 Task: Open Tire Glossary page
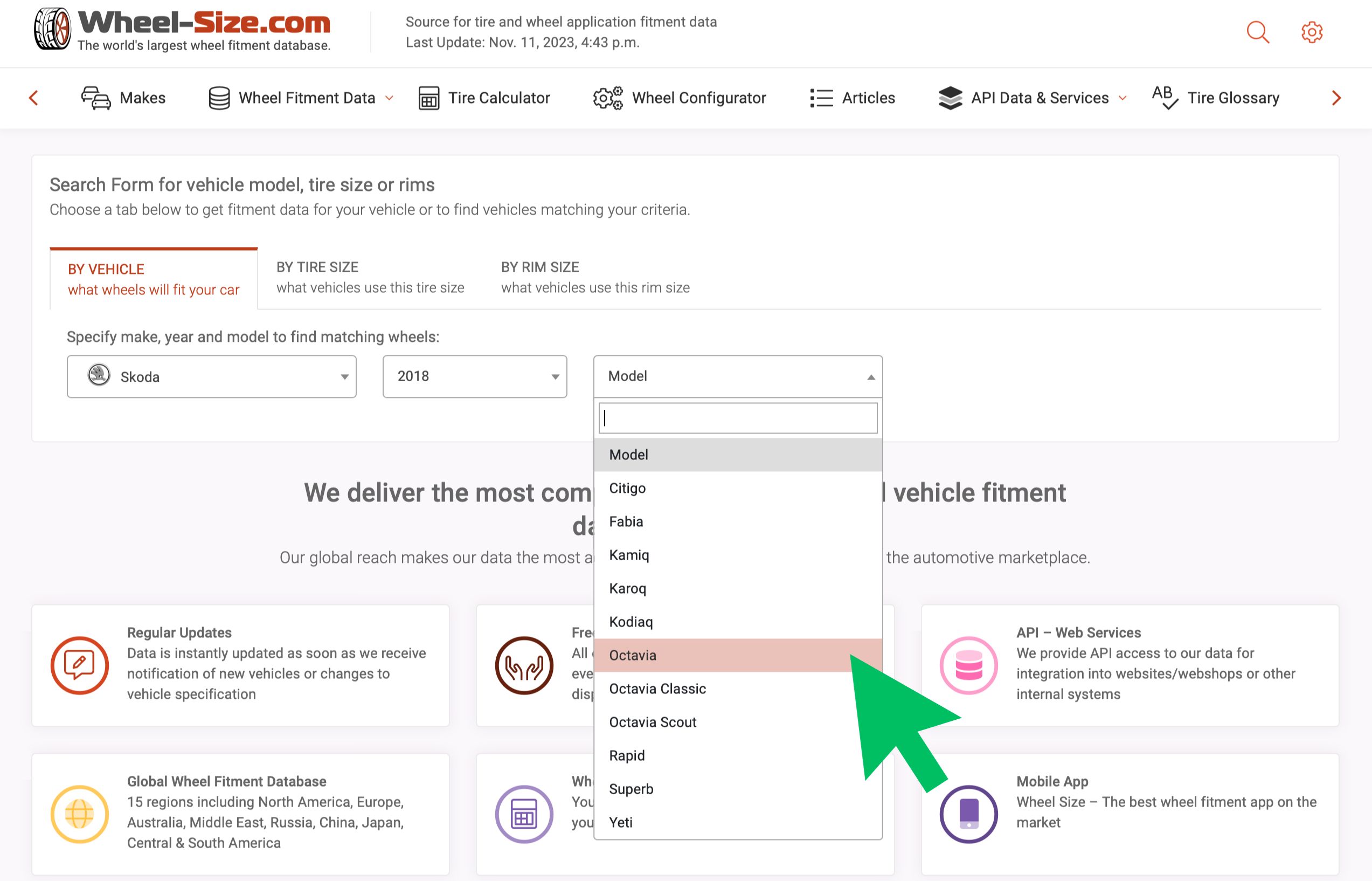click(1233, 98)
